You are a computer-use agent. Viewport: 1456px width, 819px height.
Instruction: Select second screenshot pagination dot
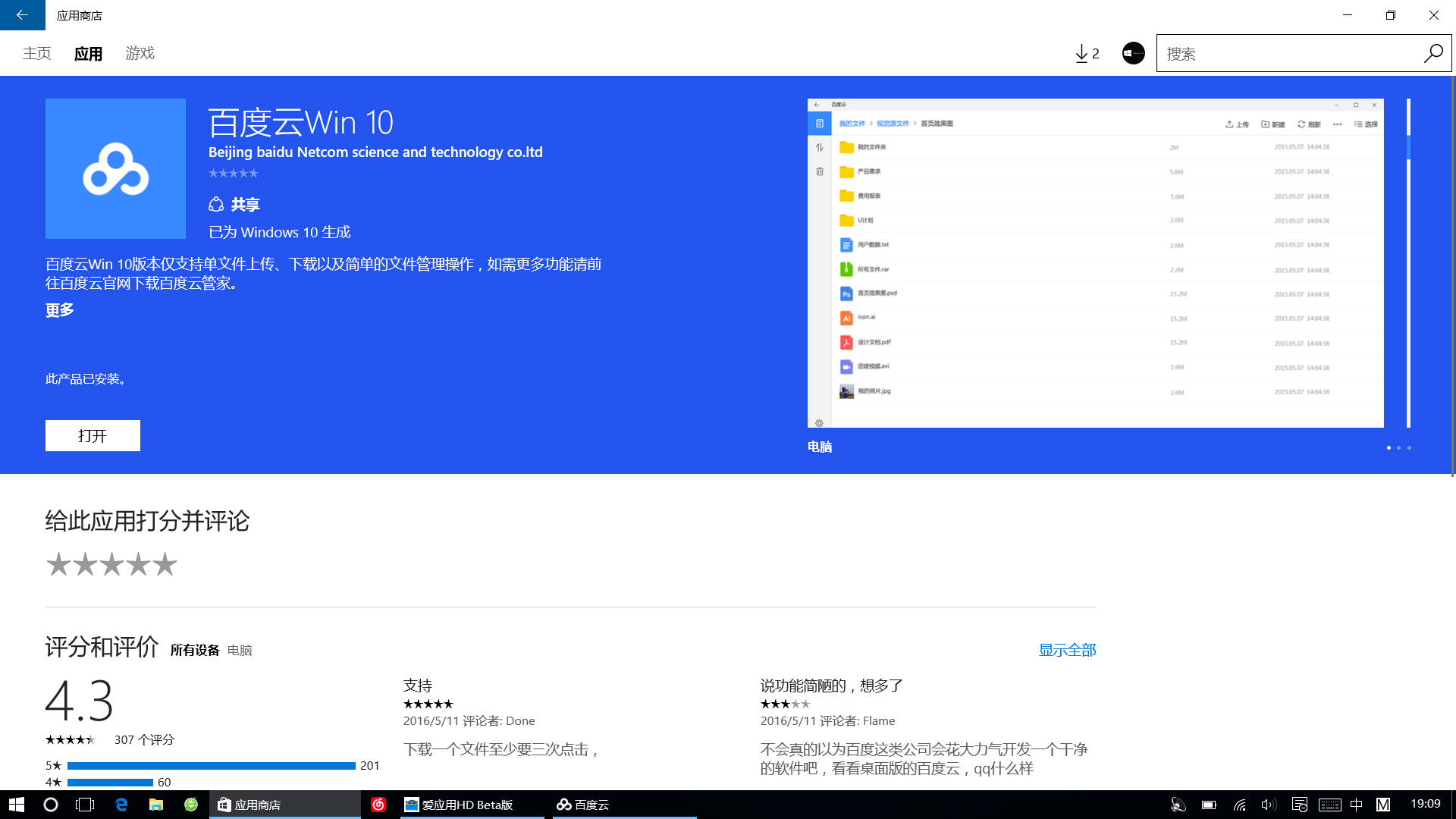(1398, 448)
